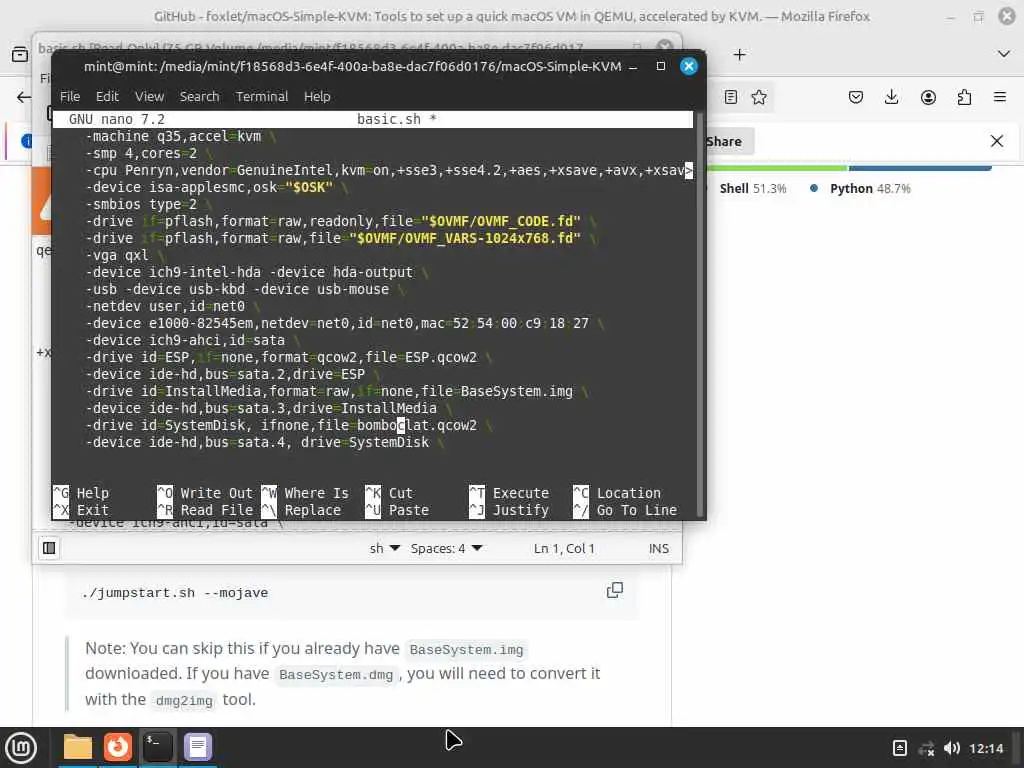Close the Share bar with X
Screen dimensions: 1024x768
tap(997, 141)
